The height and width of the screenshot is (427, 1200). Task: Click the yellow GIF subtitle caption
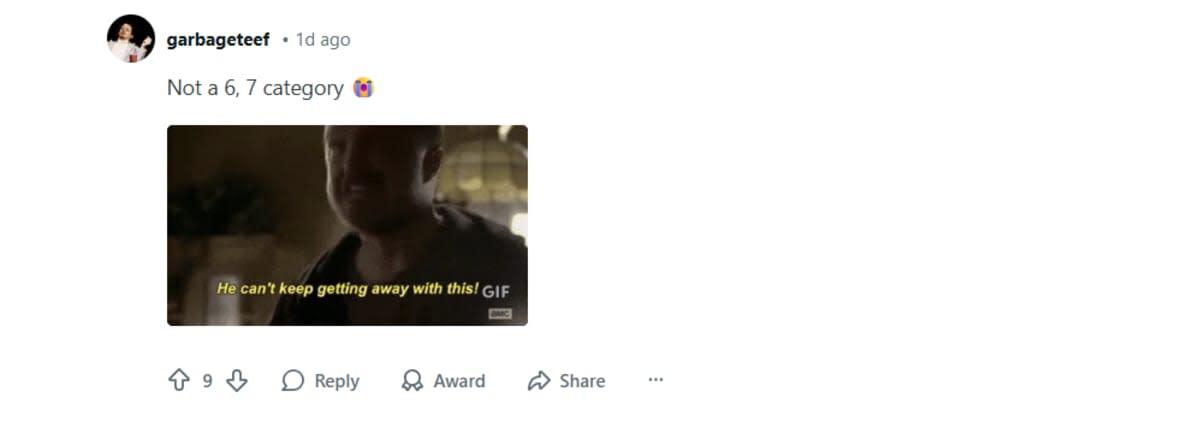coord(348,288)
